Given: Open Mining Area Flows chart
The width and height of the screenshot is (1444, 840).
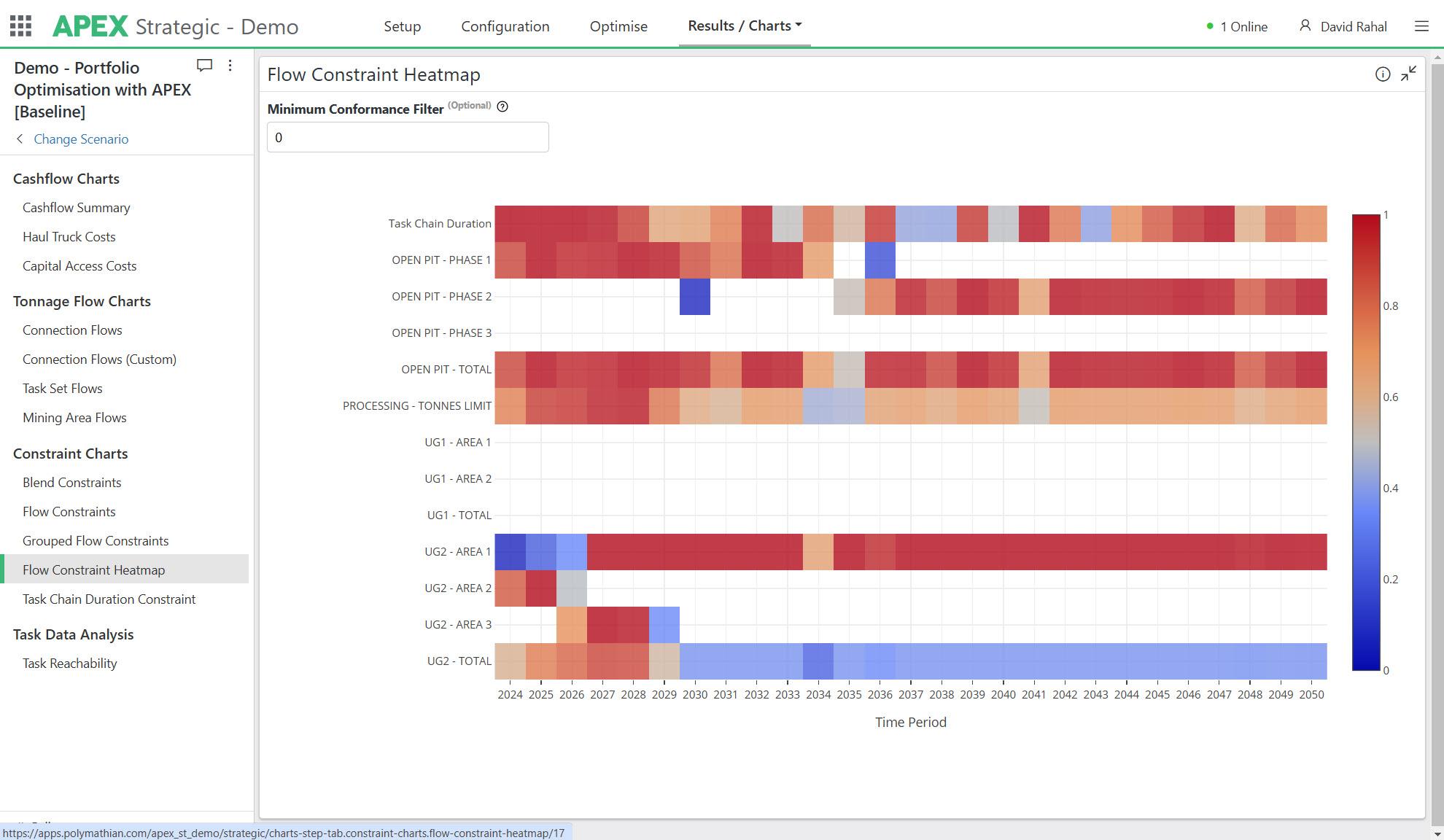Looking at the screenshot, I should (x=74, y=418).
